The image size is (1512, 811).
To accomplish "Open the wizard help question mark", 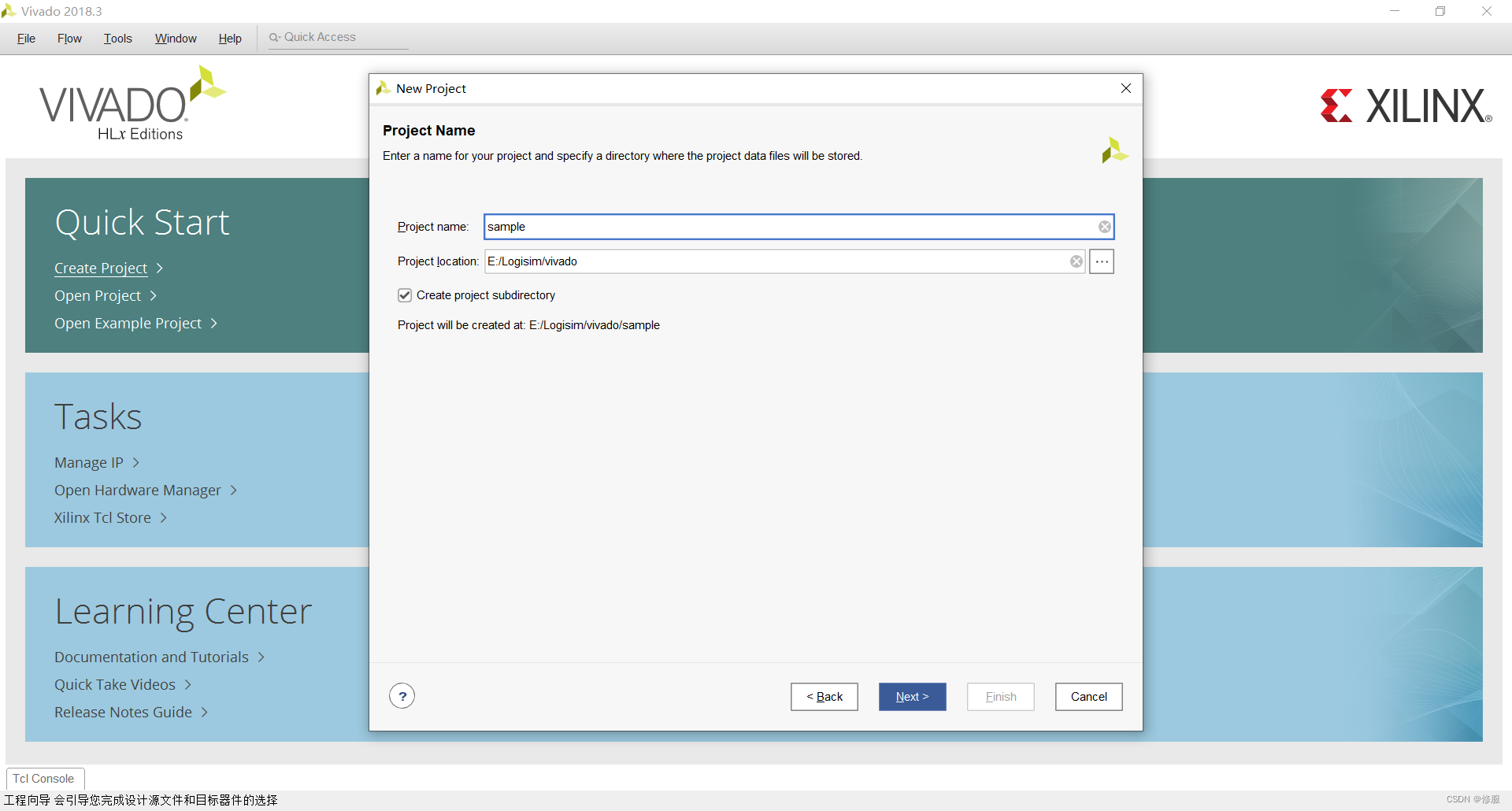I will pyautogui.click(x=402, y=696).
